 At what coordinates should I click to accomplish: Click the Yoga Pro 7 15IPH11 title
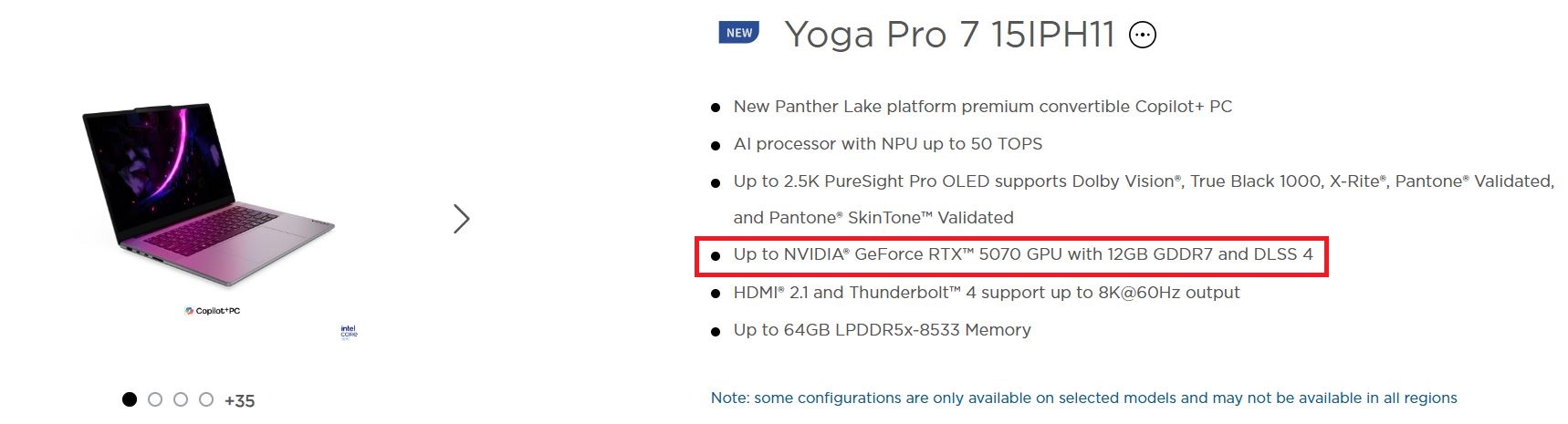[949, 35]
